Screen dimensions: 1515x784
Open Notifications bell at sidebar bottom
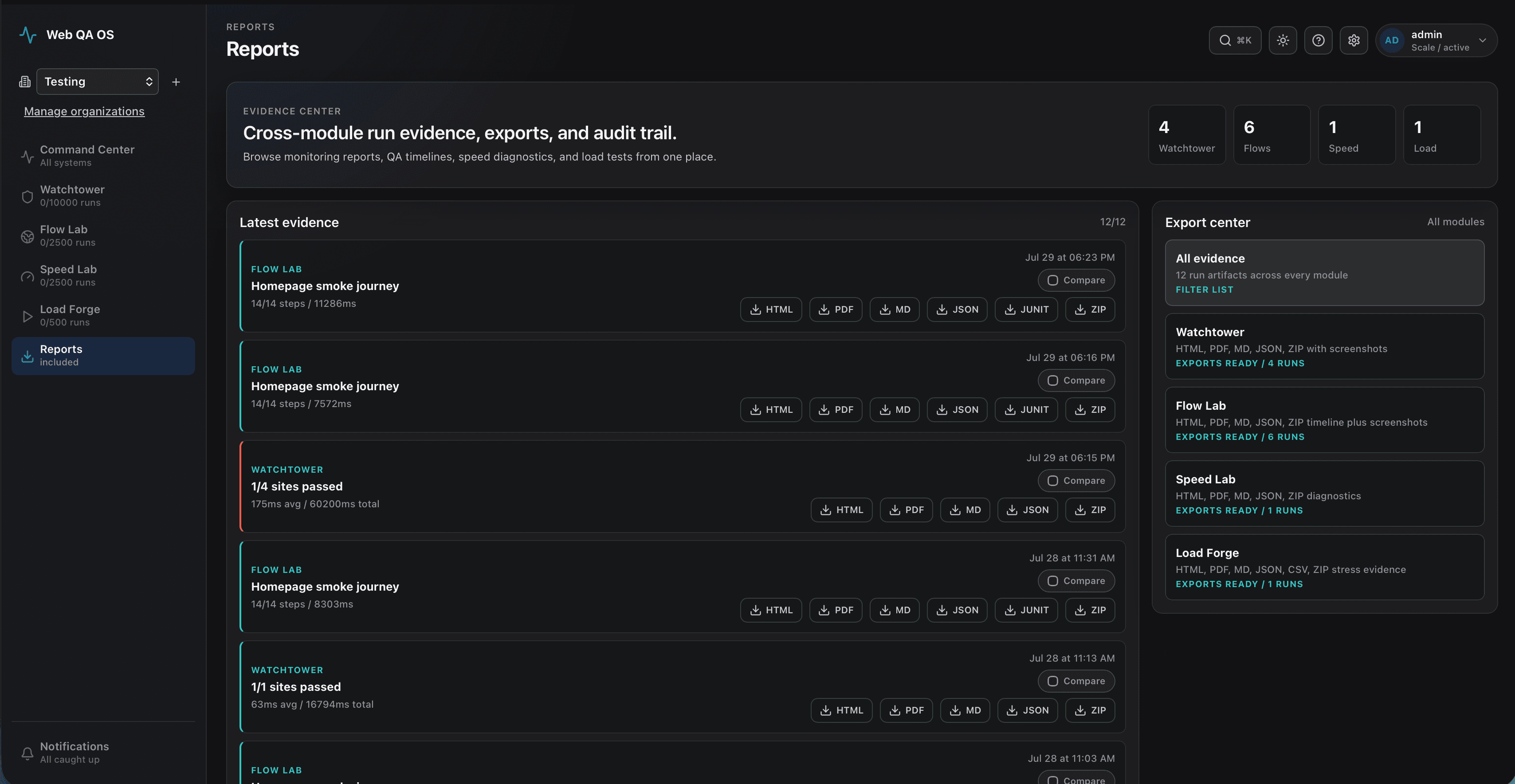tap(103, 753)
